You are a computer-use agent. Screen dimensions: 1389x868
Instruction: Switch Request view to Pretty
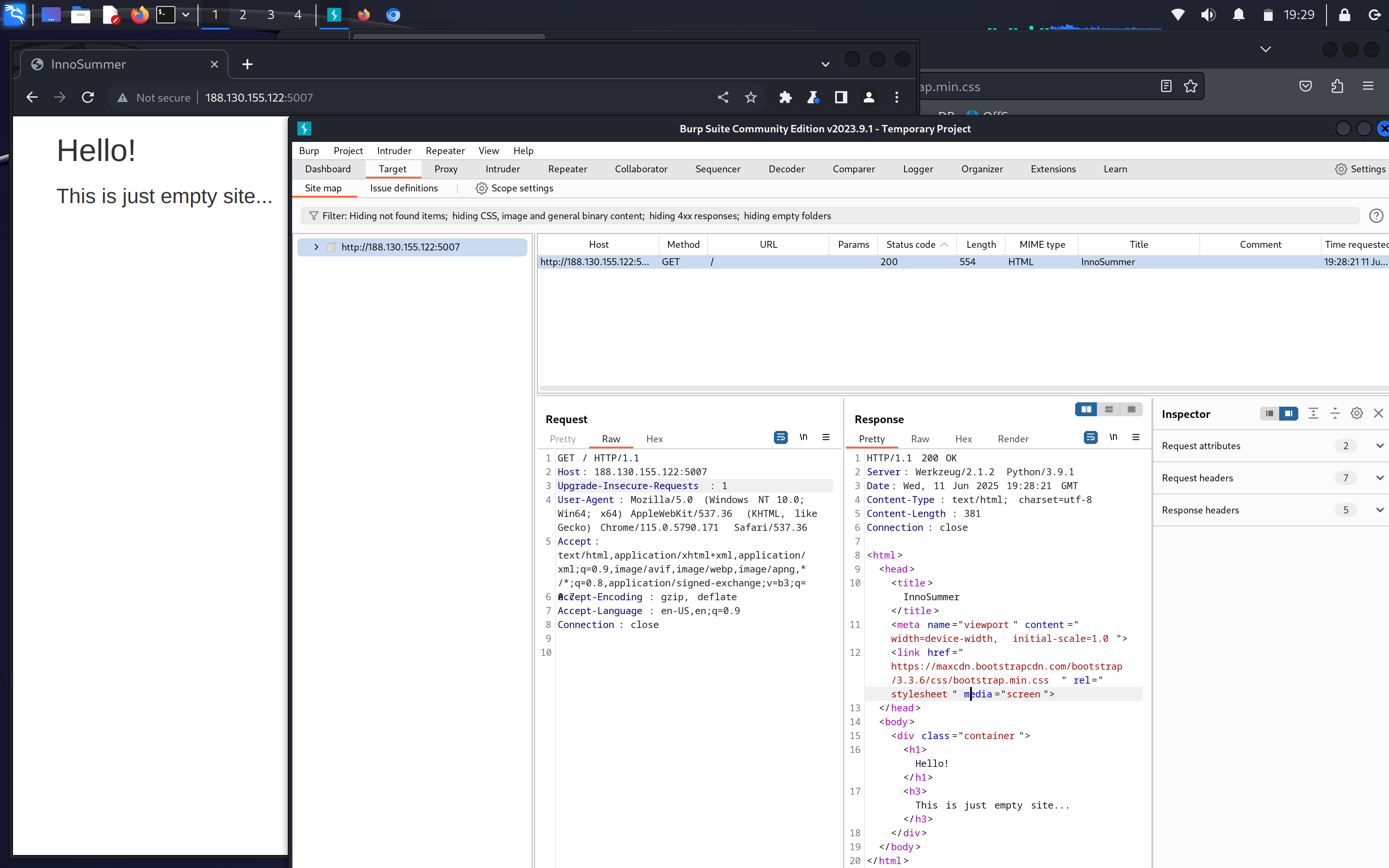563,439
